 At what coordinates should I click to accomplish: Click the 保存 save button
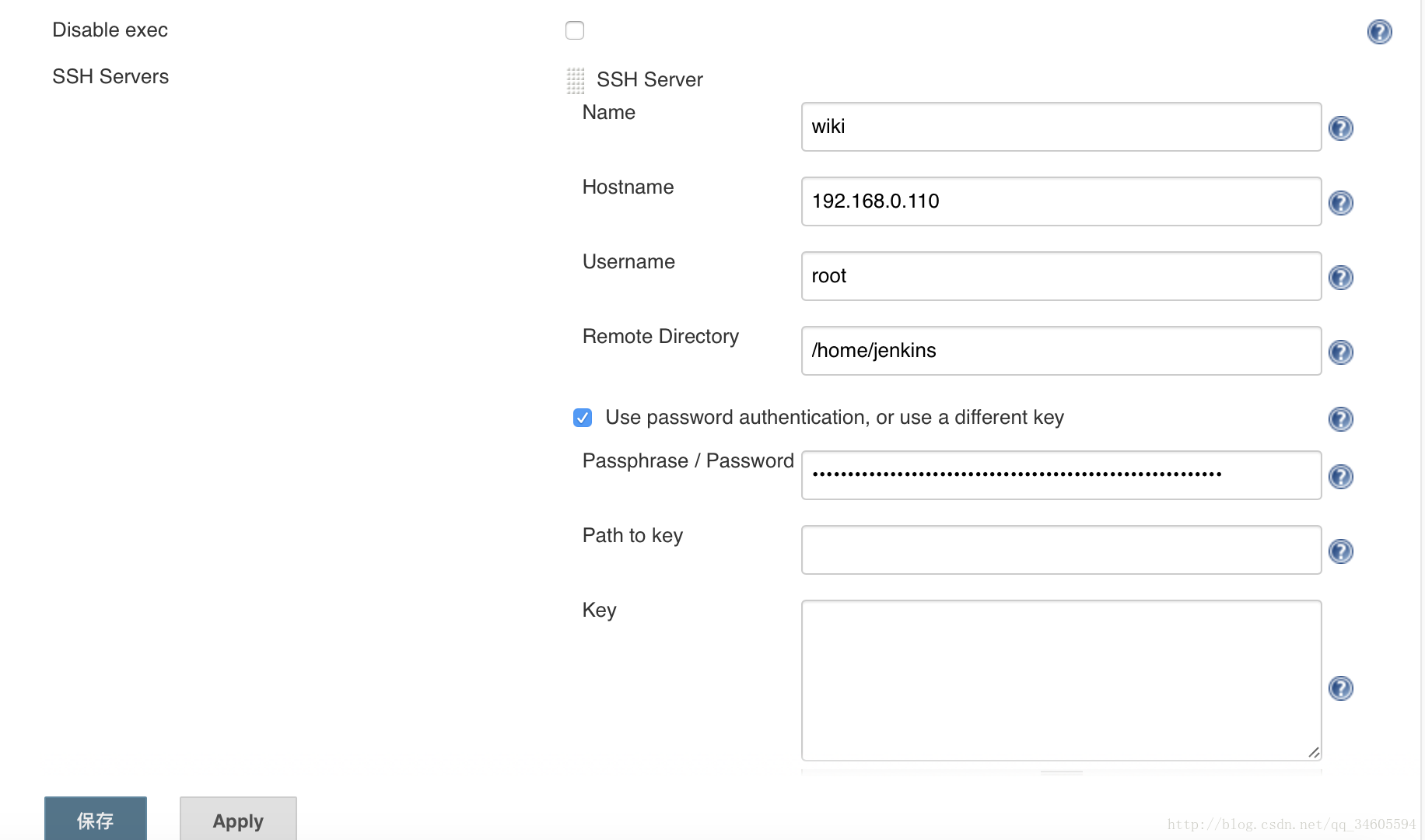[96, 818]
